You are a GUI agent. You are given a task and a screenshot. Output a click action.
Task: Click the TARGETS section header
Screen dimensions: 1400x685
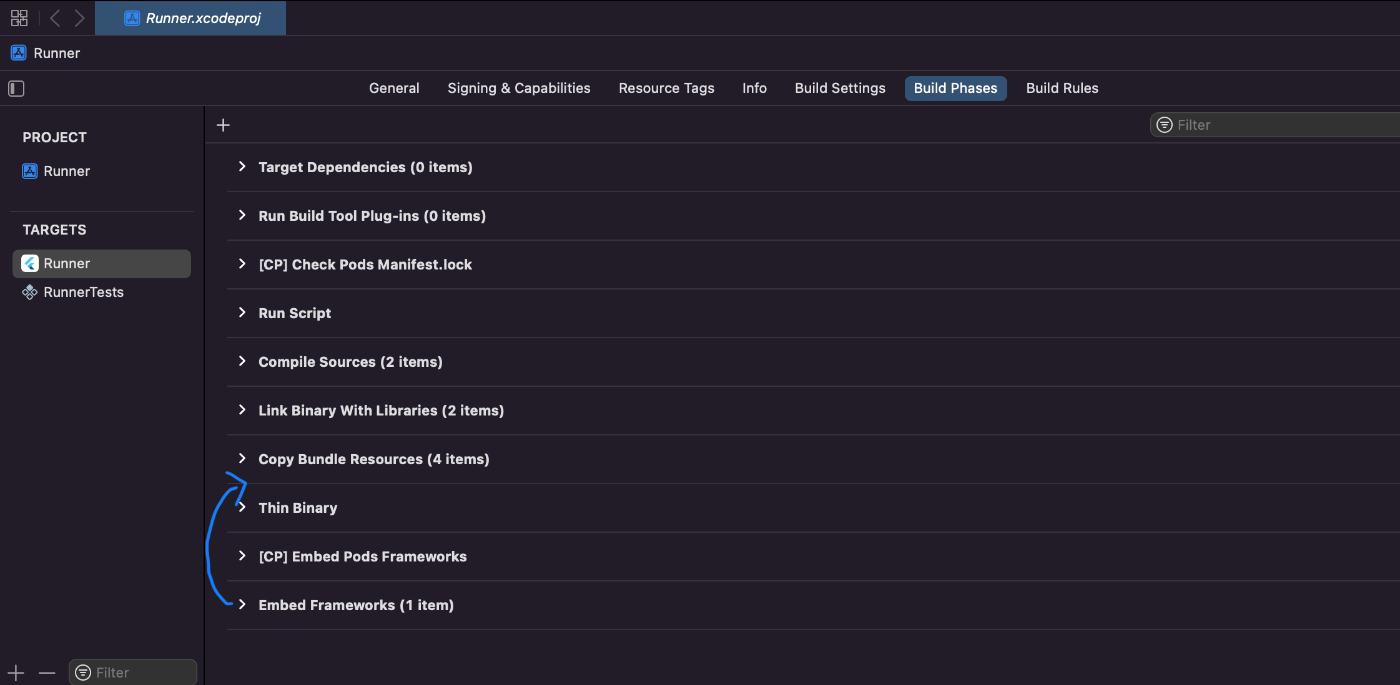[x=55, y=229]
